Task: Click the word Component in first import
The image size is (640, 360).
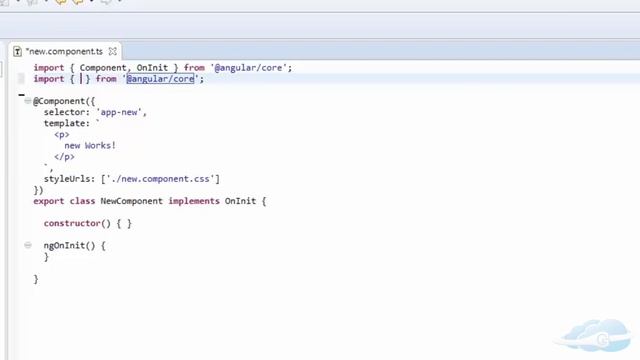Action: pyautogui.click(x=103, y=68)
